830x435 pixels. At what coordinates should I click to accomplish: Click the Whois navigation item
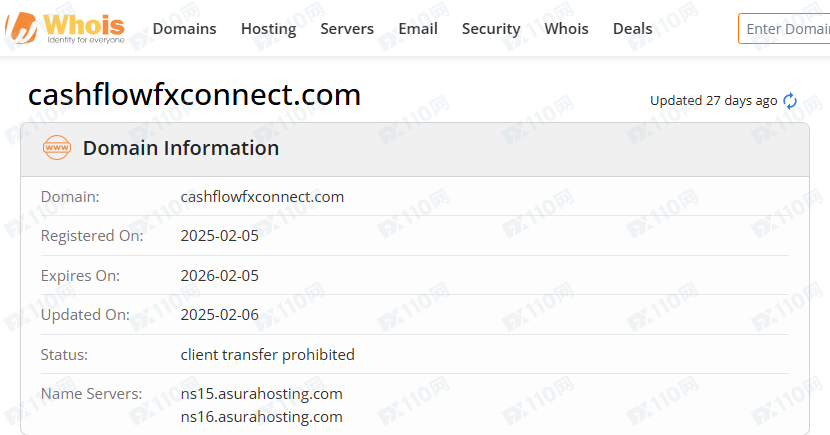(x=566, y=29)
